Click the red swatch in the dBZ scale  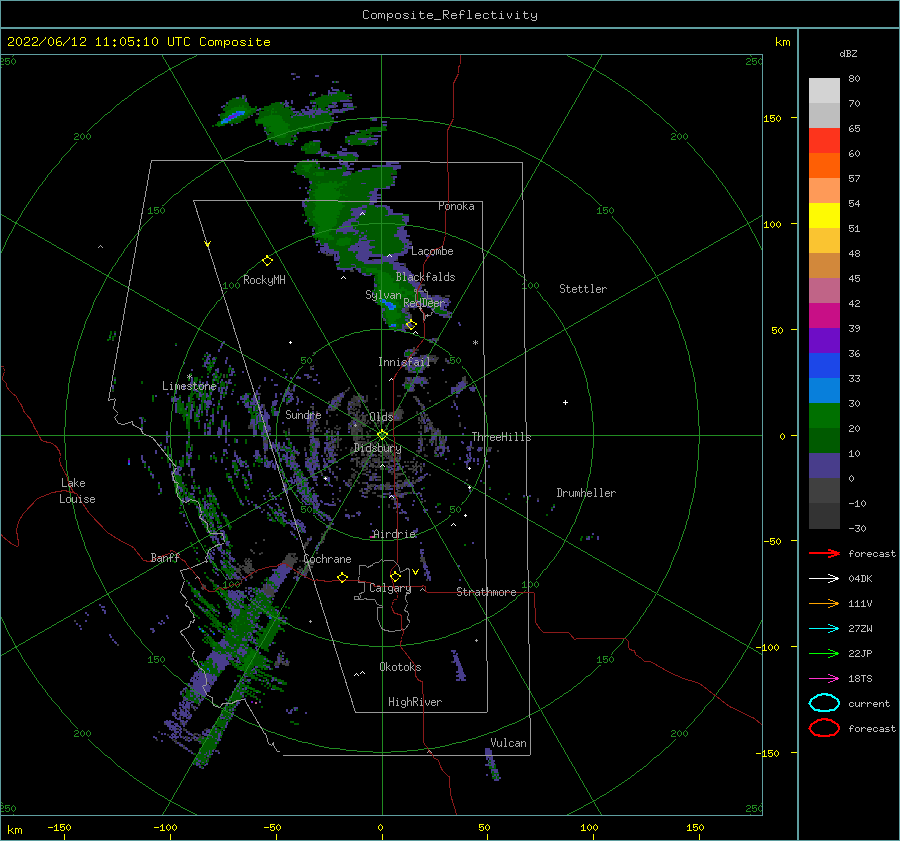(x=824, y=140)
